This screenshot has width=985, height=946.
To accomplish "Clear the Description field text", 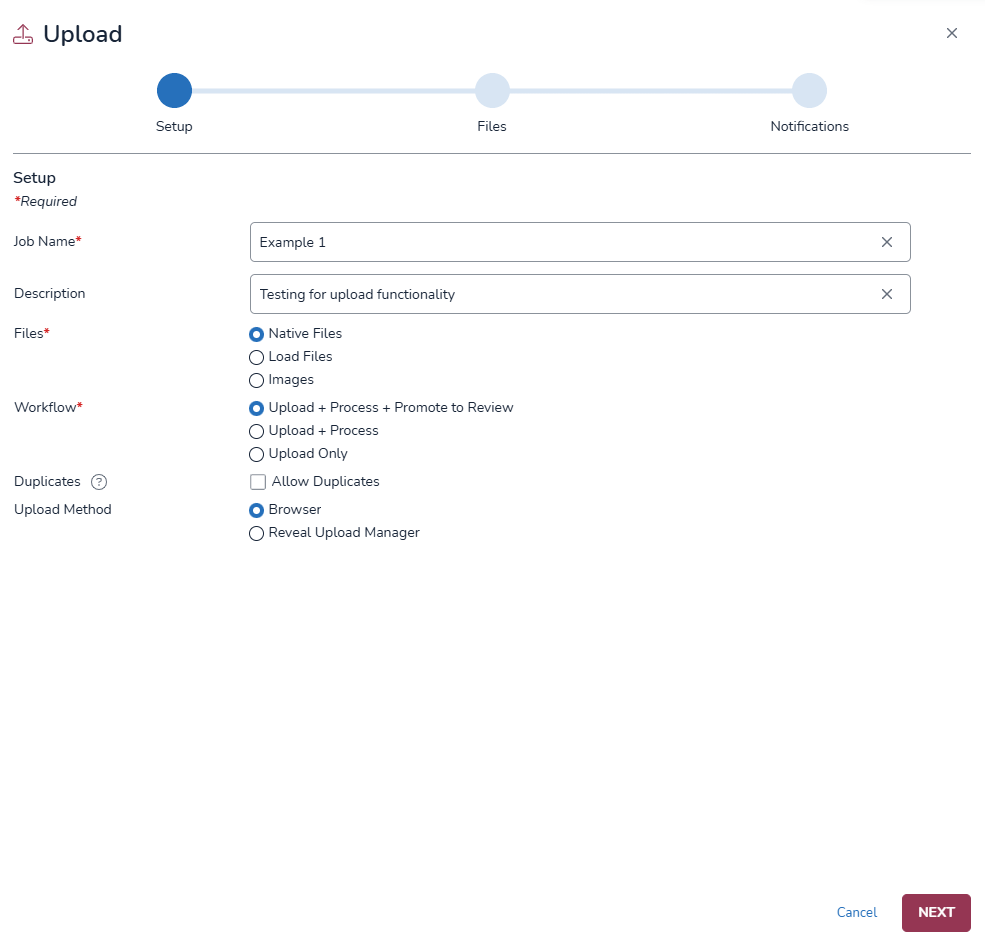I will point(886,294).
